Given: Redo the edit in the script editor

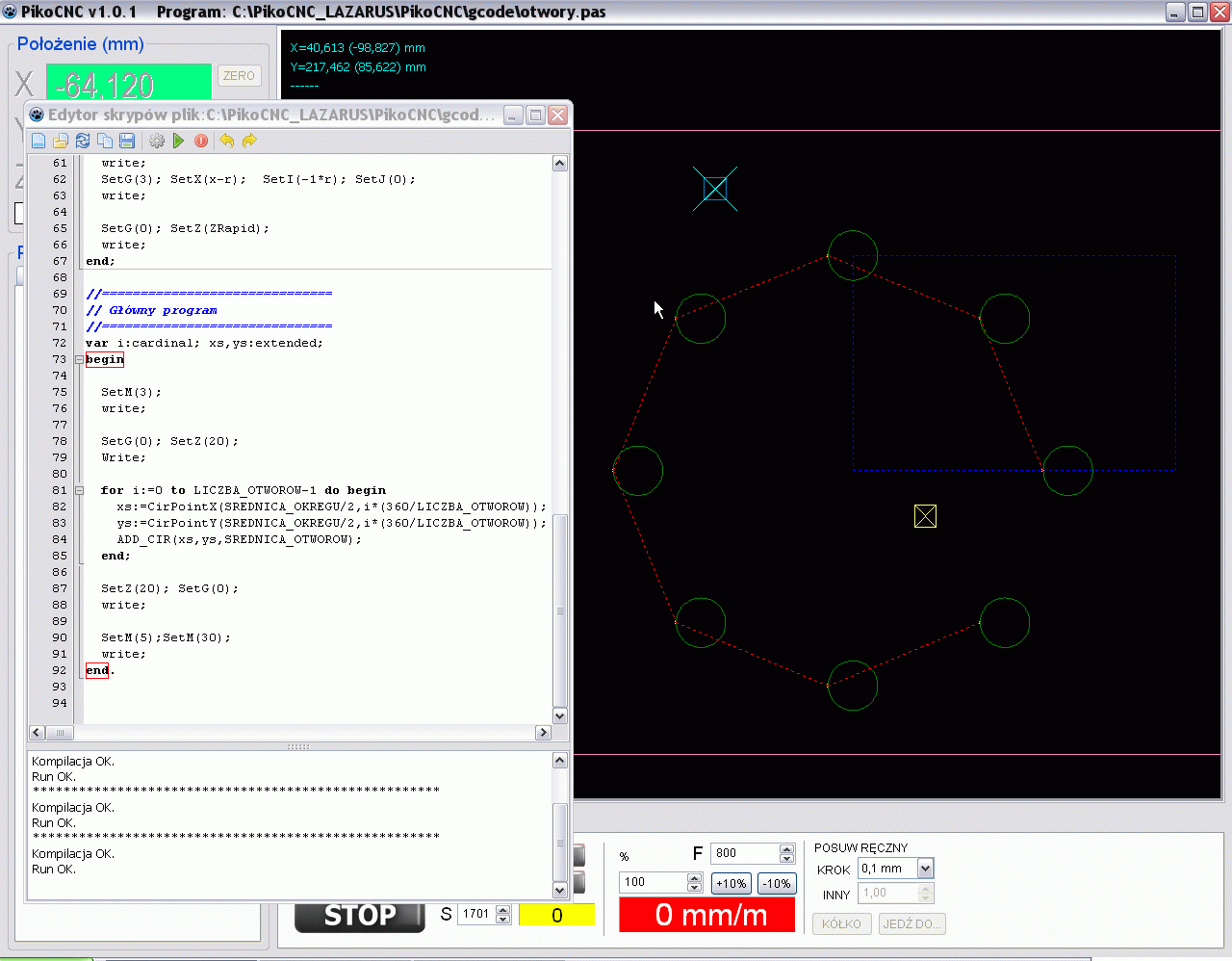Looking at the screenshot, I should tap(249, 141).
